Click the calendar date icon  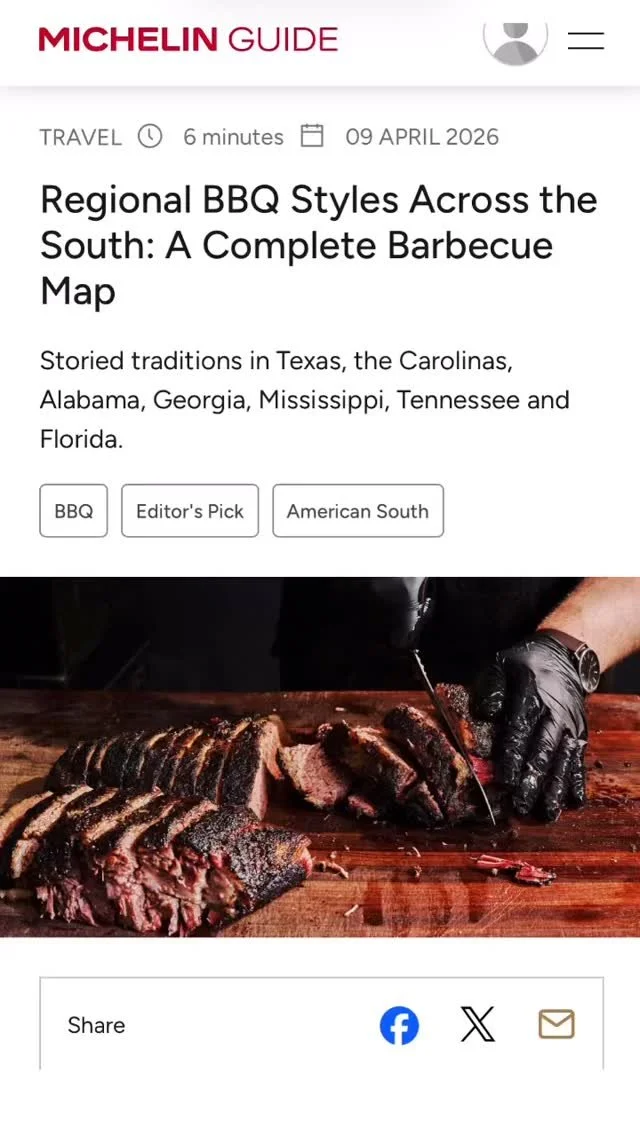(x=312, y=135)
